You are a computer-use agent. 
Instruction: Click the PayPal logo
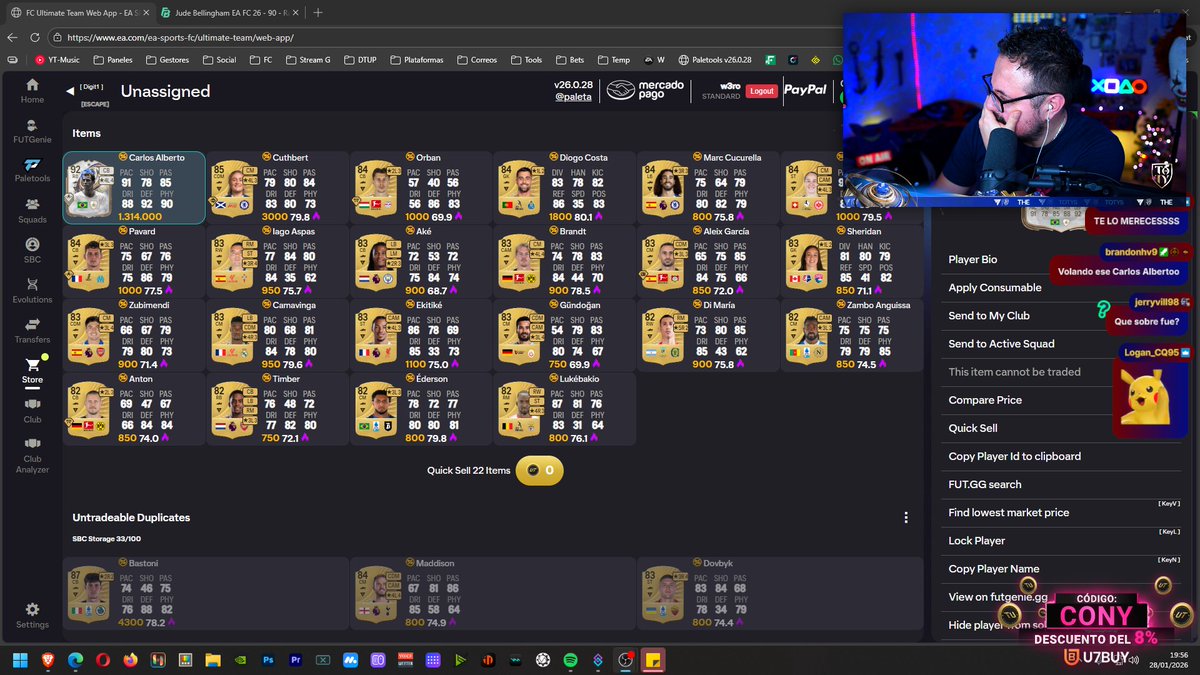point(805,90)
